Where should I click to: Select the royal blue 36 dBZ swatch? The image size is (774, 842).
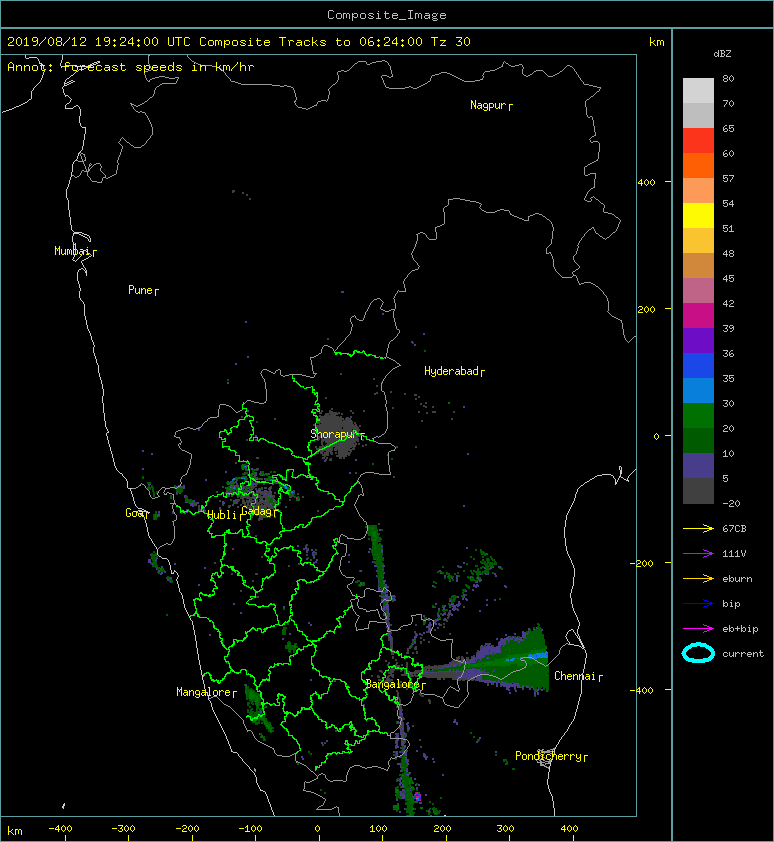tap(698, 365)
